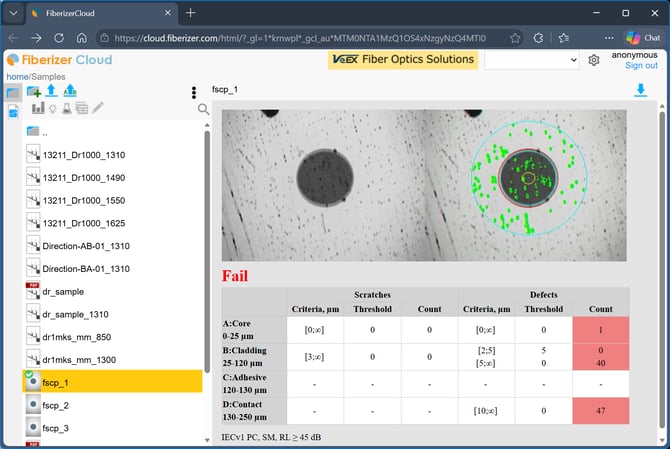Click the Fiberizer Cloud logo

(x=60, y=60)
